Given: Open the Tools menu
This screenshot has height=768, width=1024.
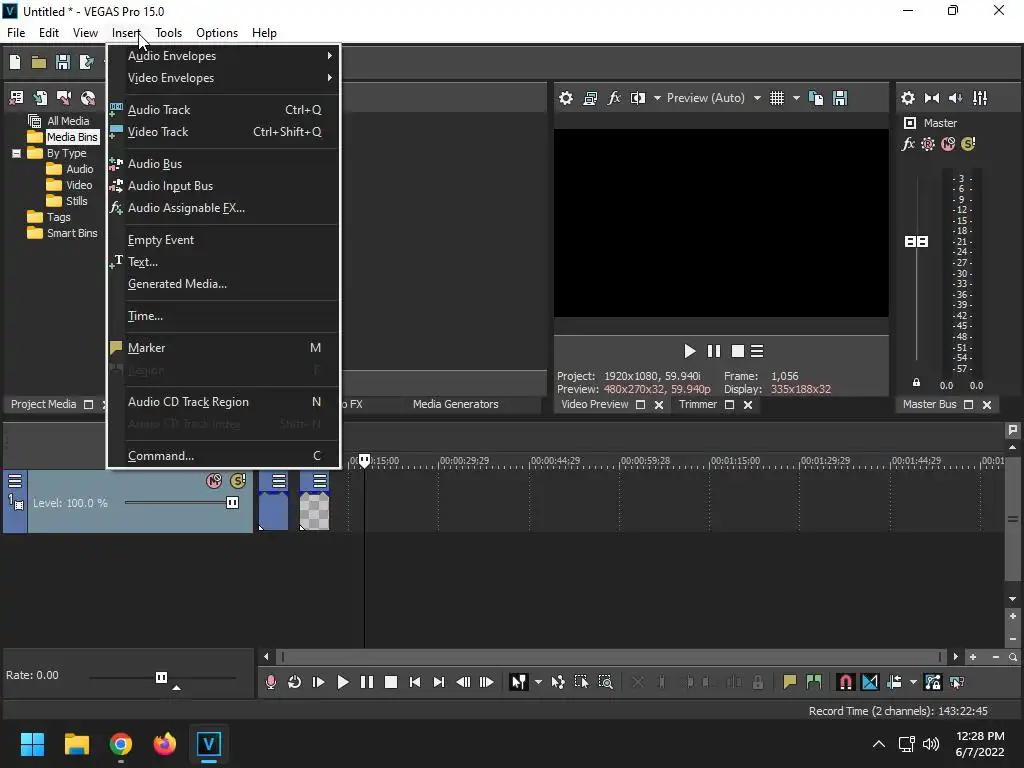Looking at the screenshot, I should coord(168,33).
